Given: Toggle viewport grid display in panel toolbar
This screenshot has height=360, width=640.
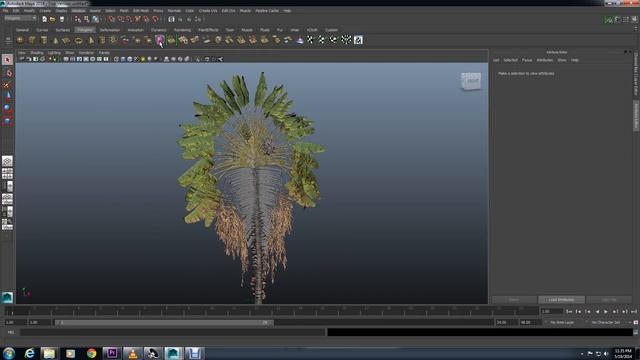Looking at the screenshot, I should pos(66,59).
